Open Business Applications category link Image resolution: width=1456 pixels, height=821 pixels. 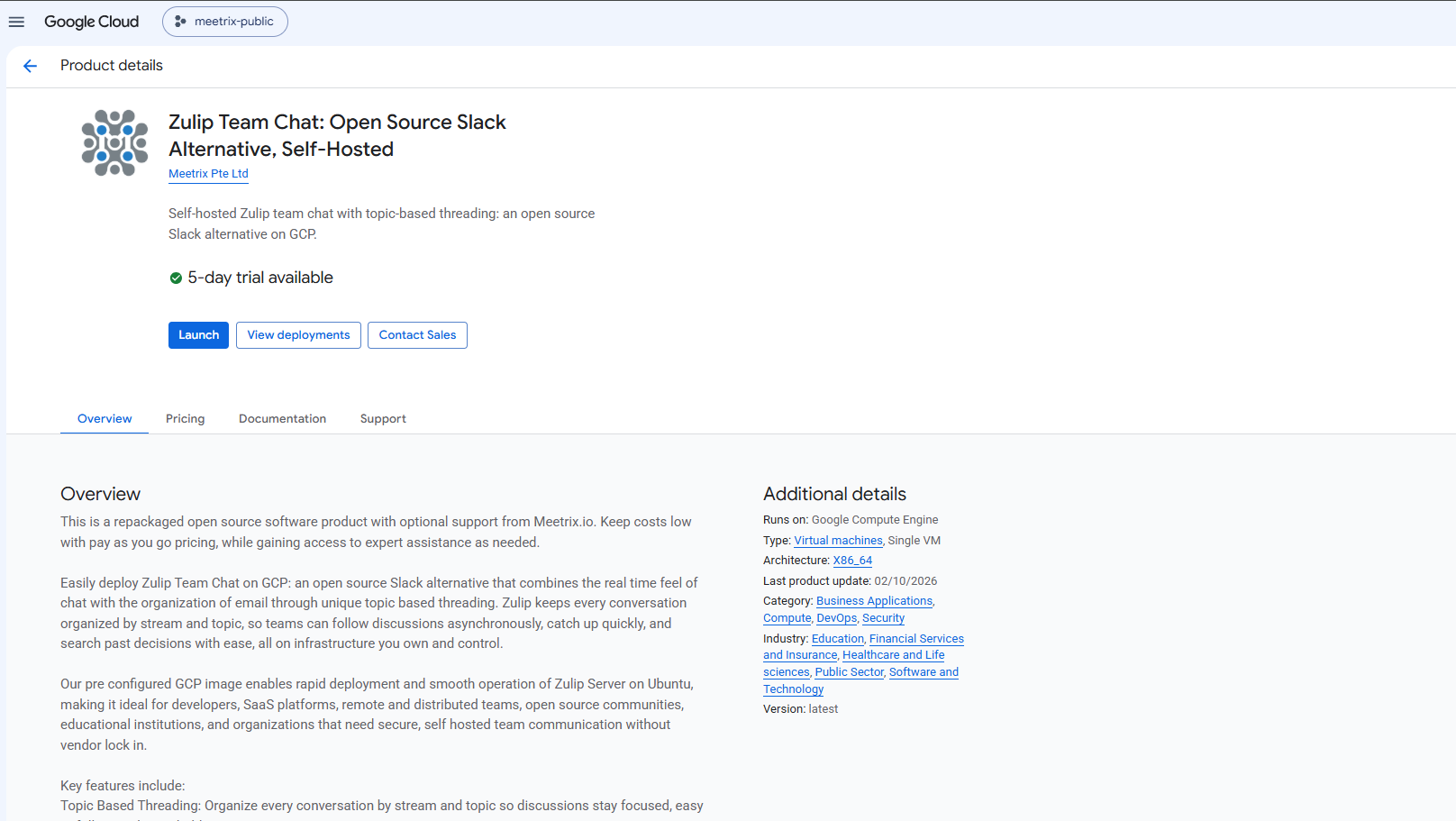tap(874, 601)
